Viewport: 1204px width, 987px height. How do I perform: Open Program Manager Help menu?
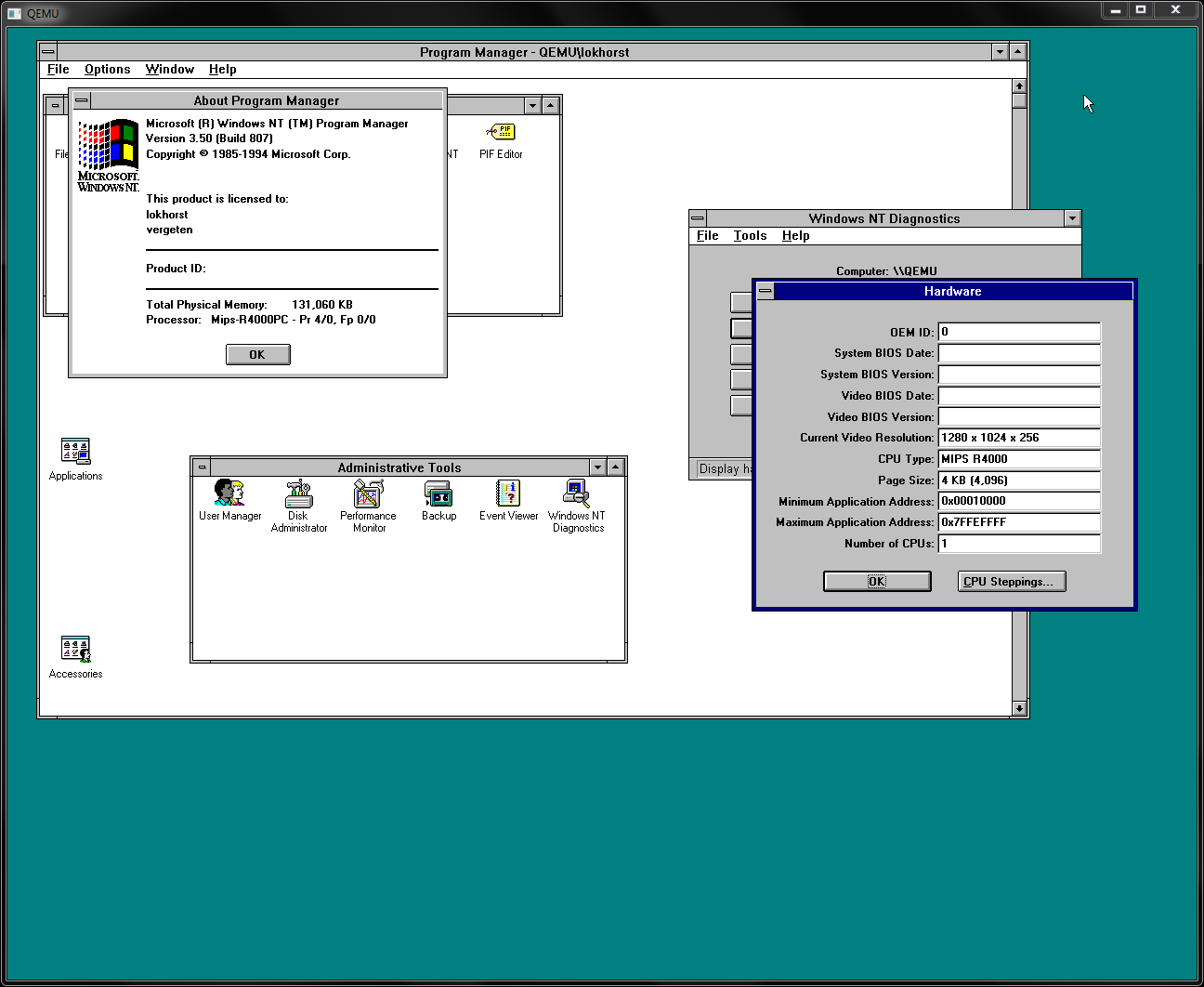click(222, 70)
